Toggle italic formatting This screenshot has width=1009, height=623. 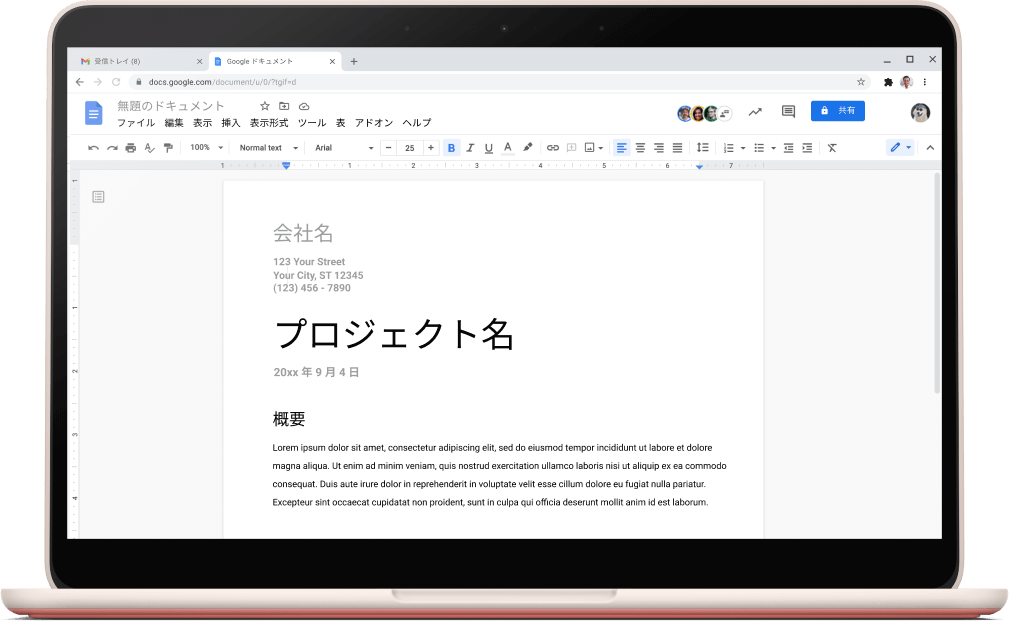coord(470,148)
